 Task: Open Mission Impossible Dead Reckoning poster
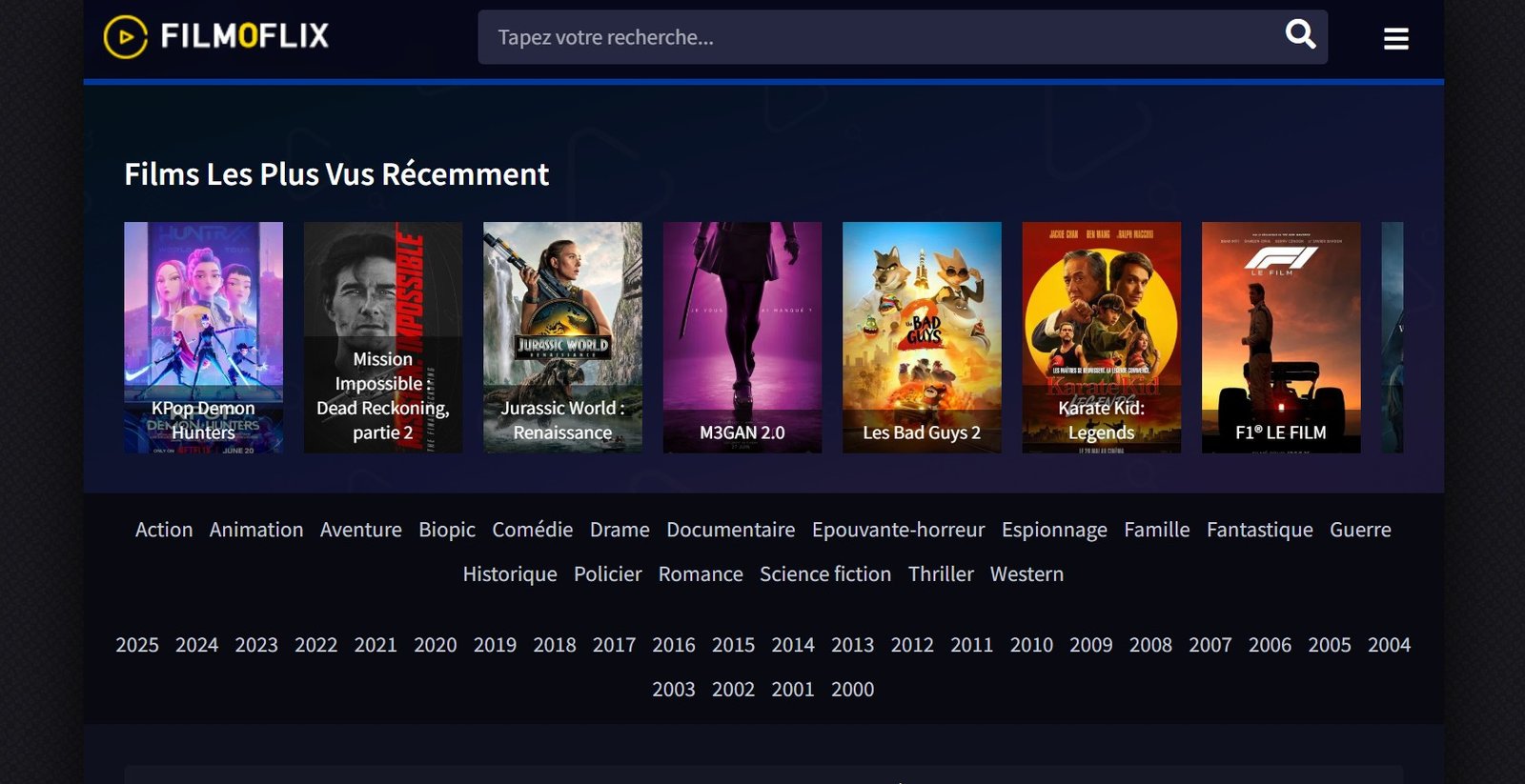tap(383, 337)
